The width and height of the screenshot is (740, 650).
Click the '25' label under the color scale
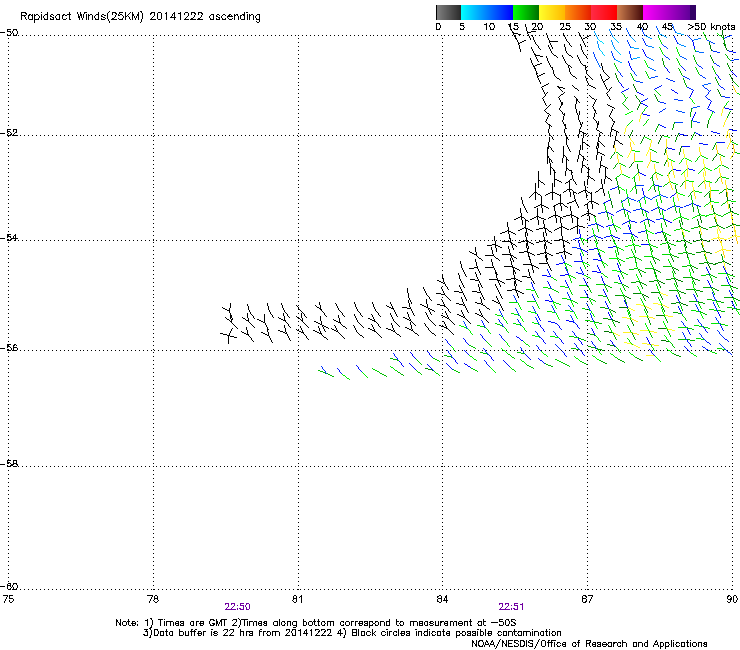tap(565, 27)
